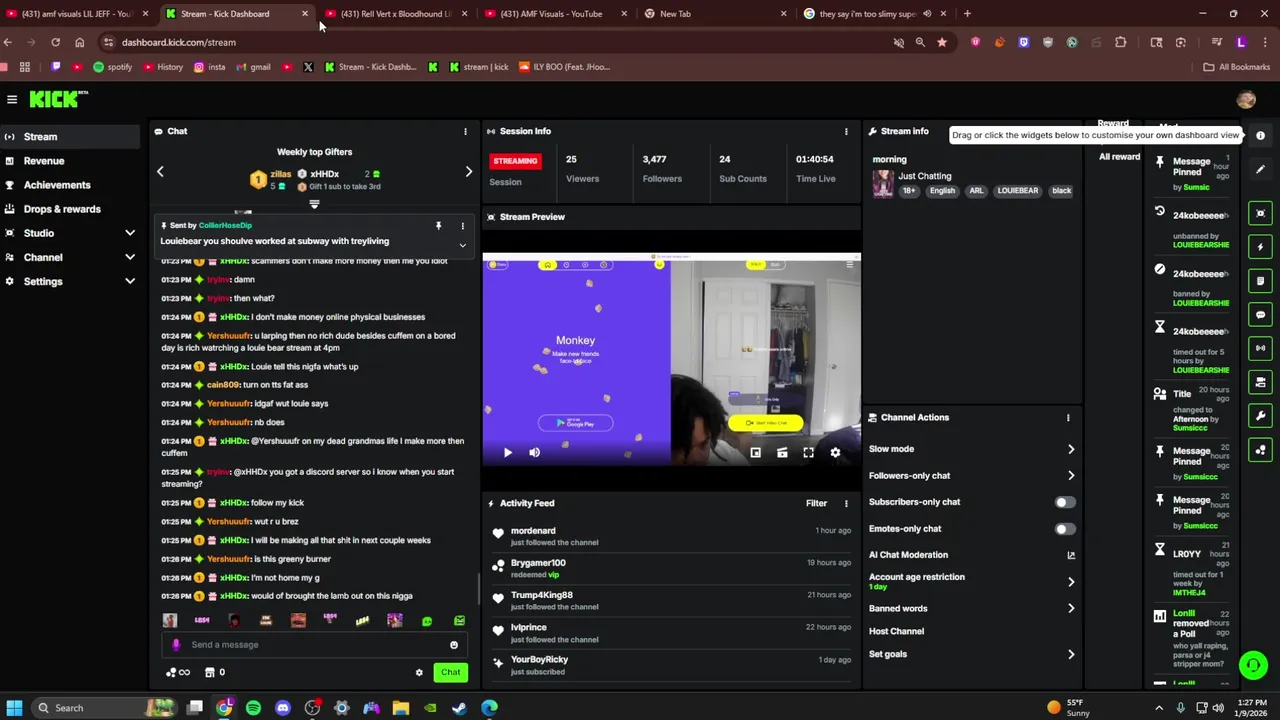Viewport: 1280px width, 720px height.
Task: Click the shop icon showing 0
Action: click(x=215, y=673)
